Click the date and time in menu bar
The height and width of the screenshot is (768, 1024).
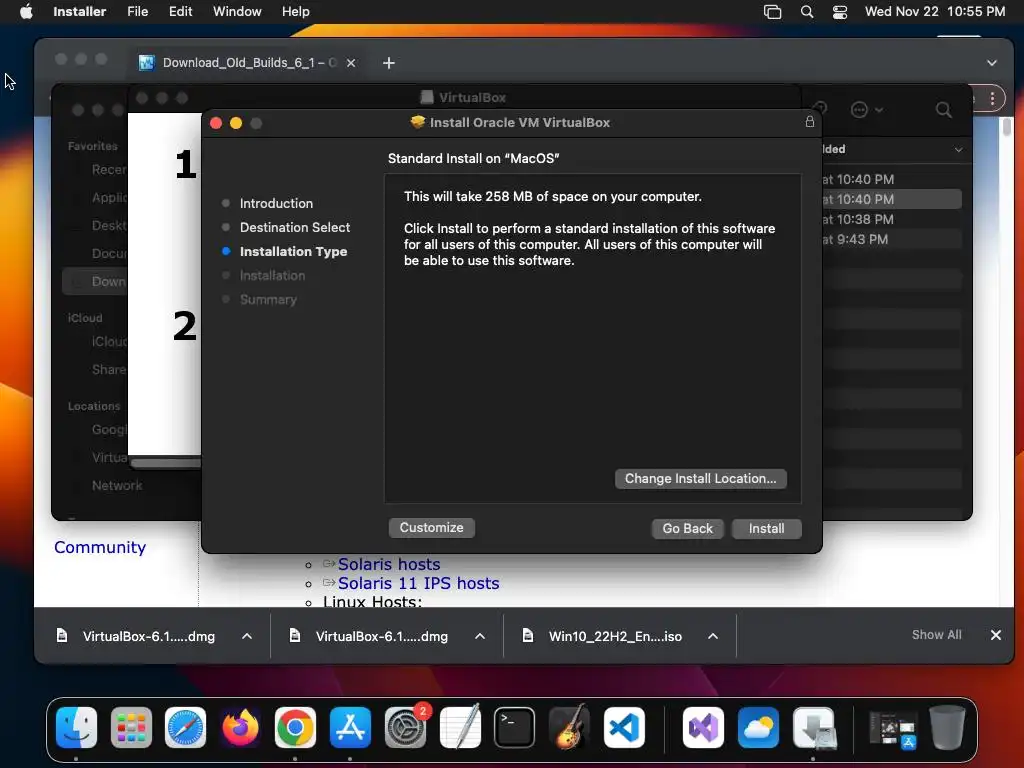point(935,11)
